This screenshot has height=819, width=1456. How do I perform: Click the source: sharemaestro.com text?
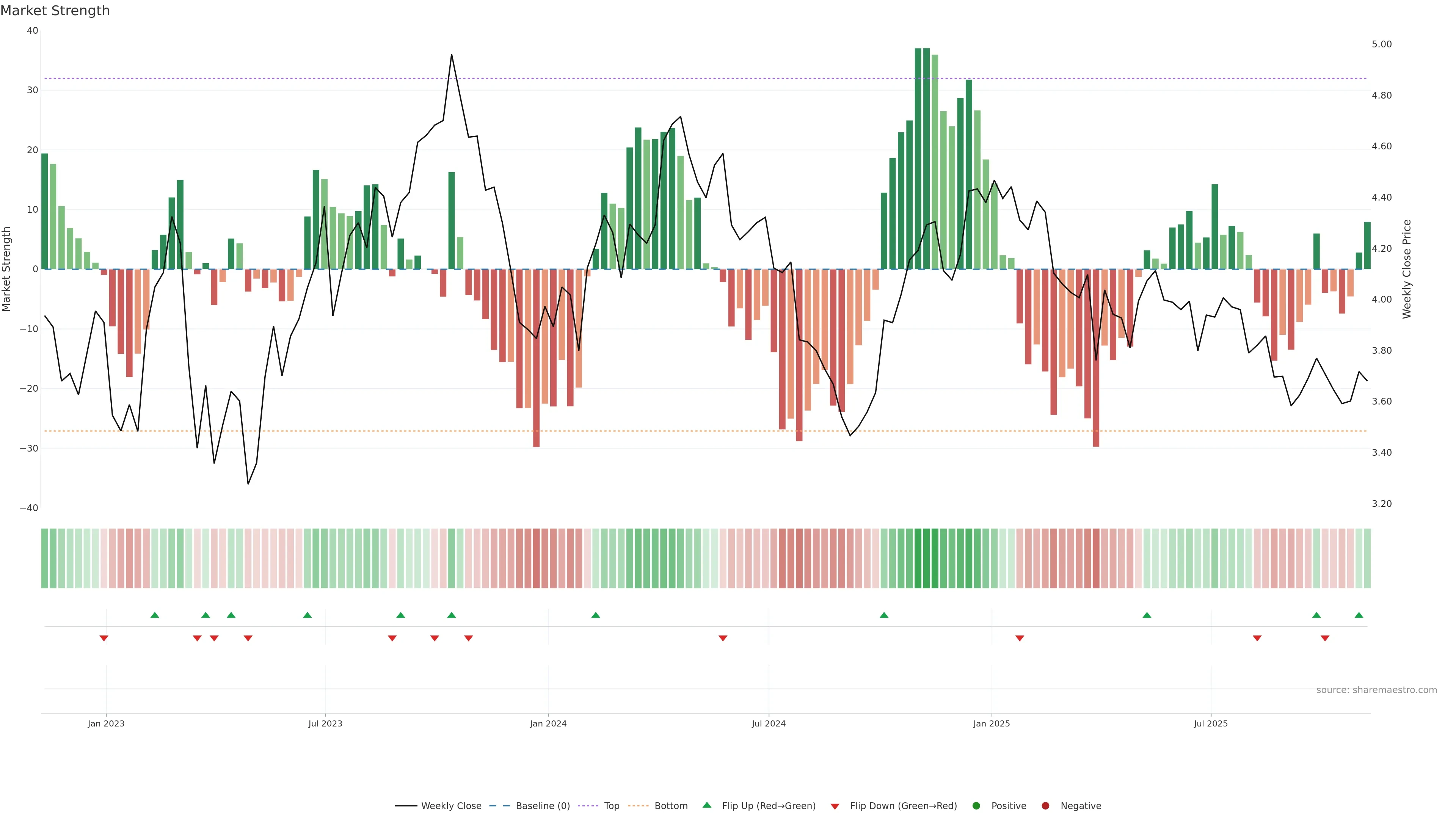pyautogui.click(x=1376, y=690)
